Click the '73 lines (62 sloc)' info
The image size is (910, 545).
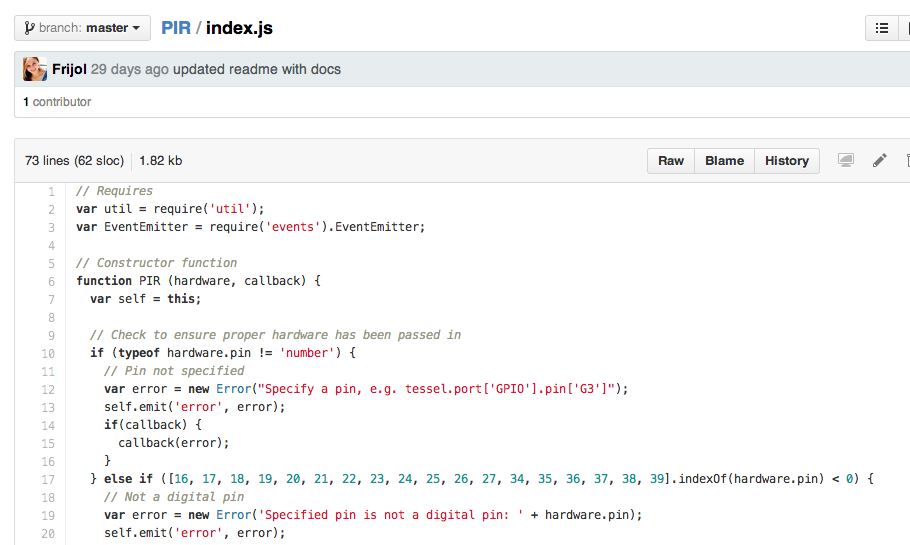click(x=74, y=161)
